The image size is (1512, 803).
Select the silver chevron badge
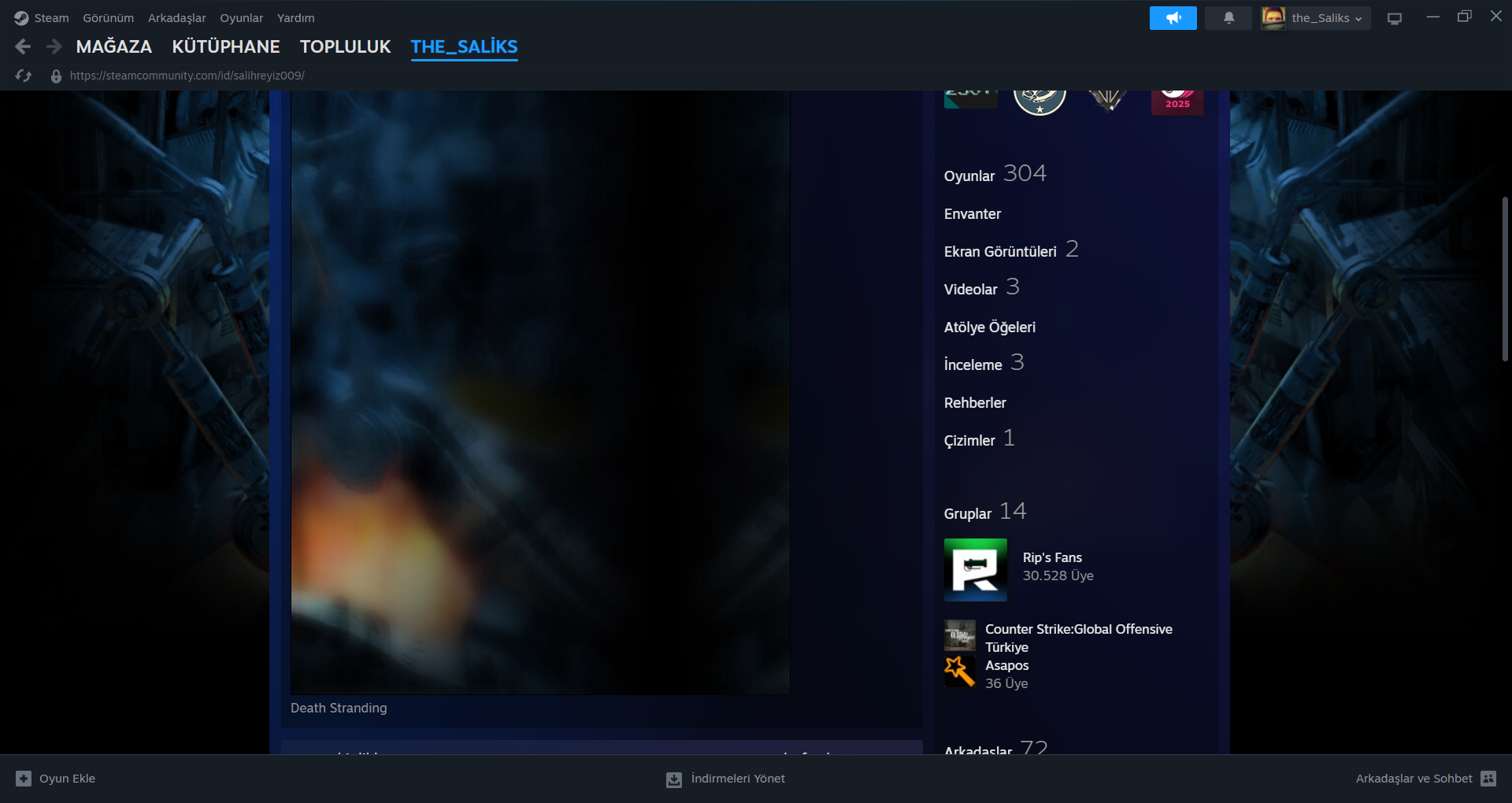pyautogui.click(x=1108, y=101)
